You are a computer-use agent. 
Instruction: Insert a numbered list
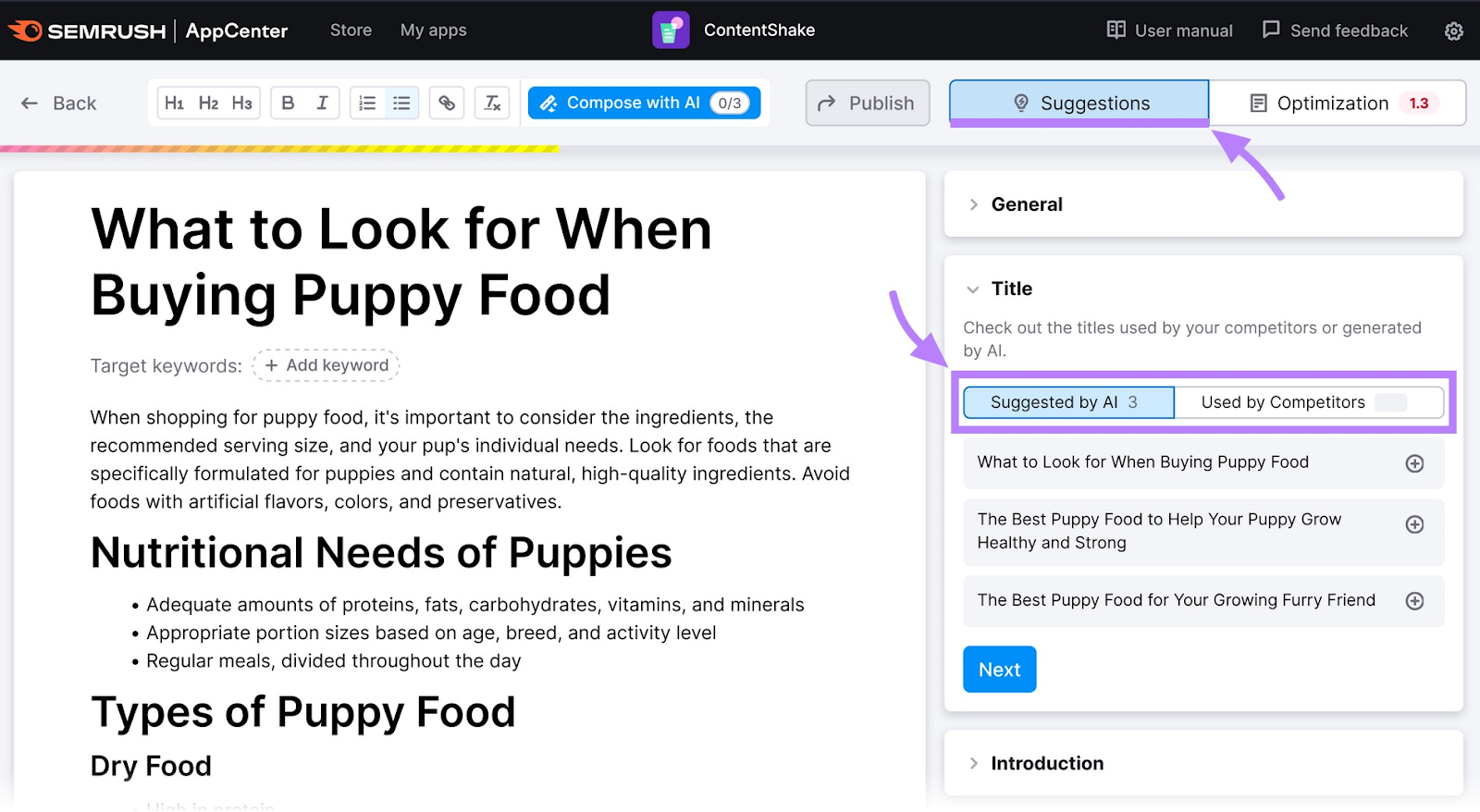pos(367,103)
